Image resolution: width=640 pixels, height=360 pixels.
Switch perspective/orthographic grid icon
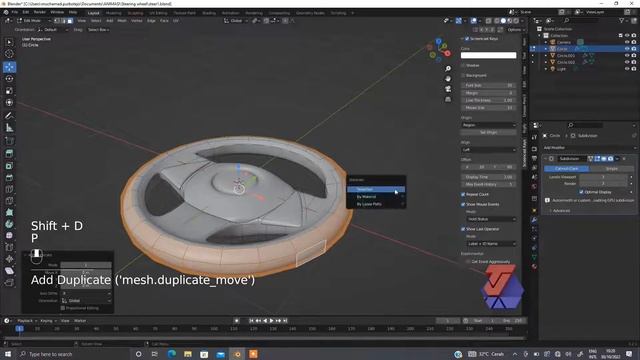(448, 99)
